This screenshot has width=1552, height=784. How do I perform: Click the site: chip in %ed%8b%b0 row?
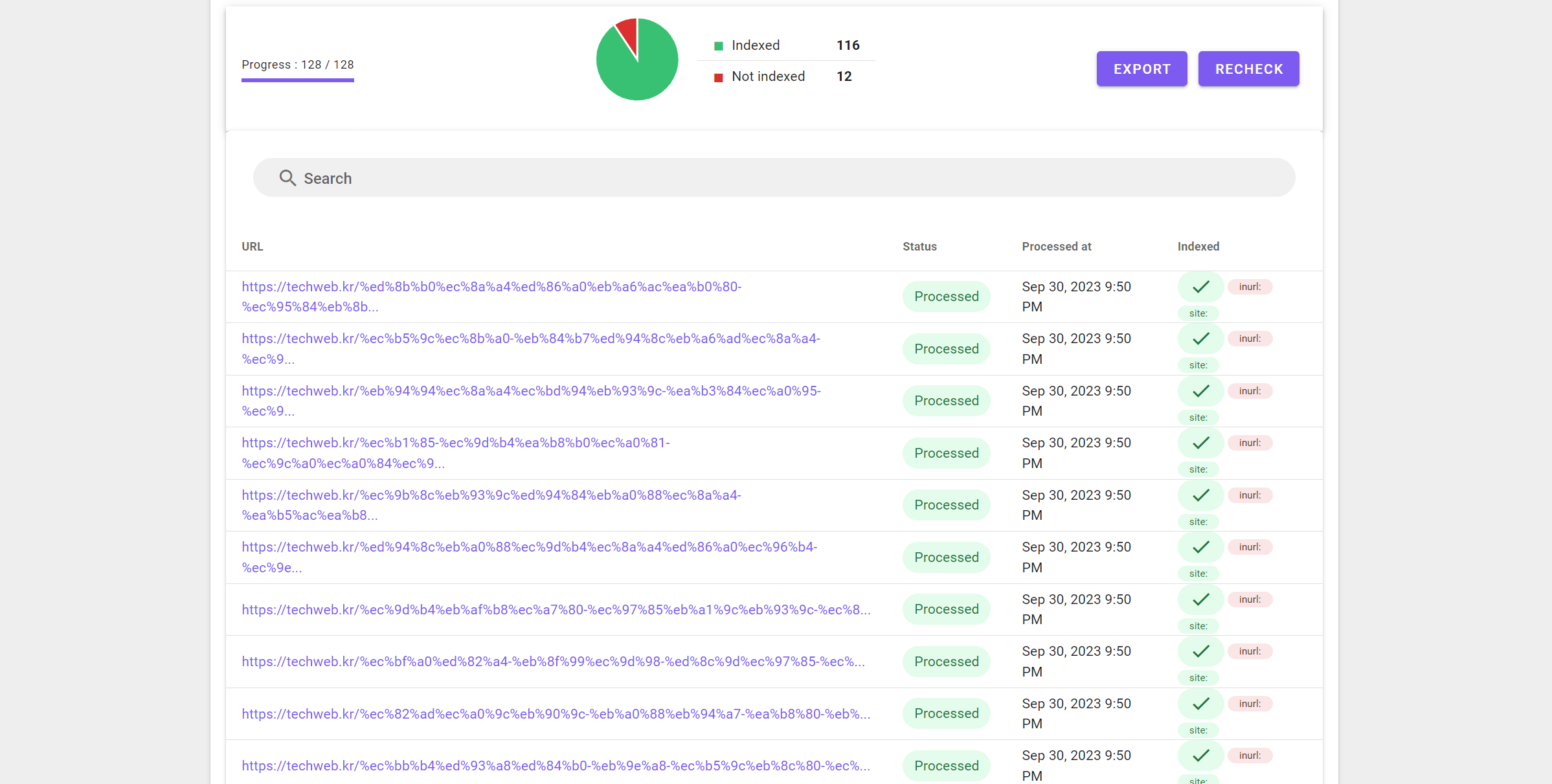1198,313
